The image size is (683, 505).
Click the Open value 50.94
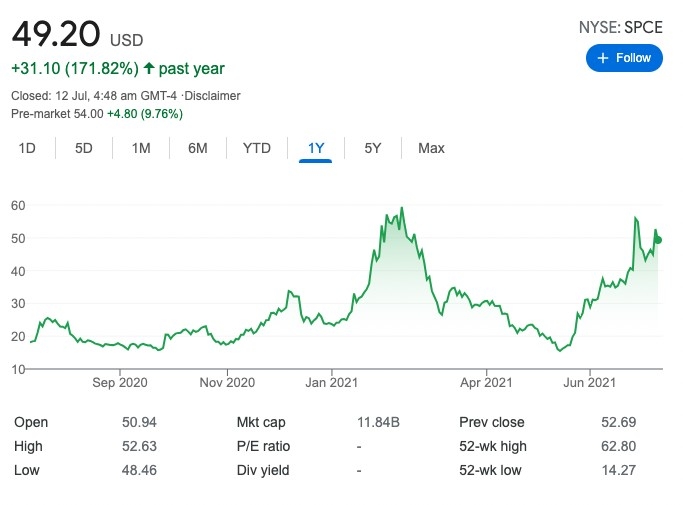coord(139,422)
